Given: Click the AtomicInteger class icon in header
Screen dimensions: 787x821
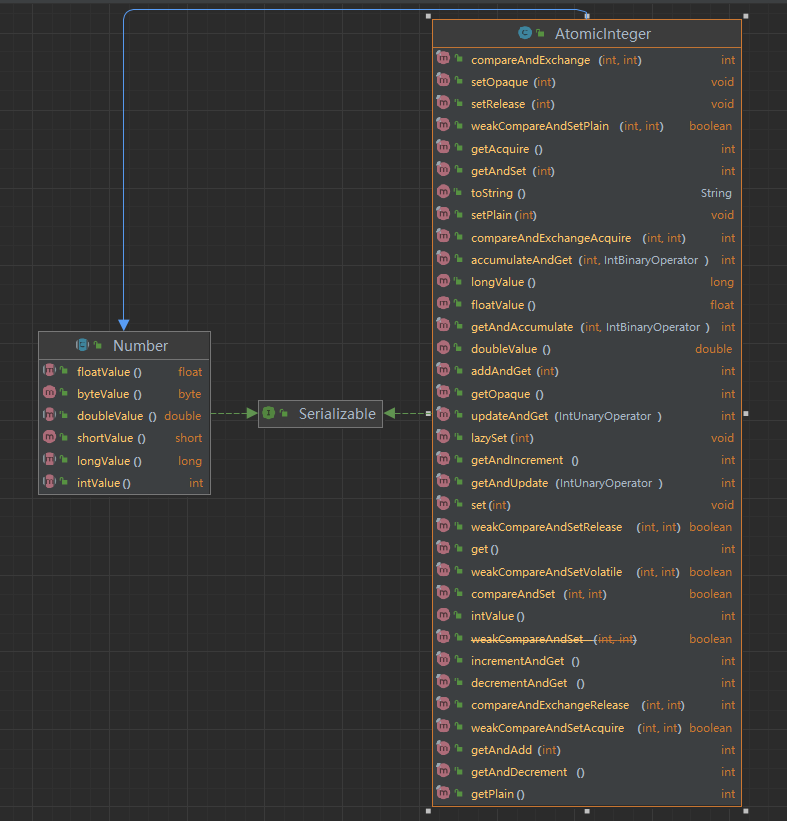Looking at the screenshot, I should [x=524, y=34].
